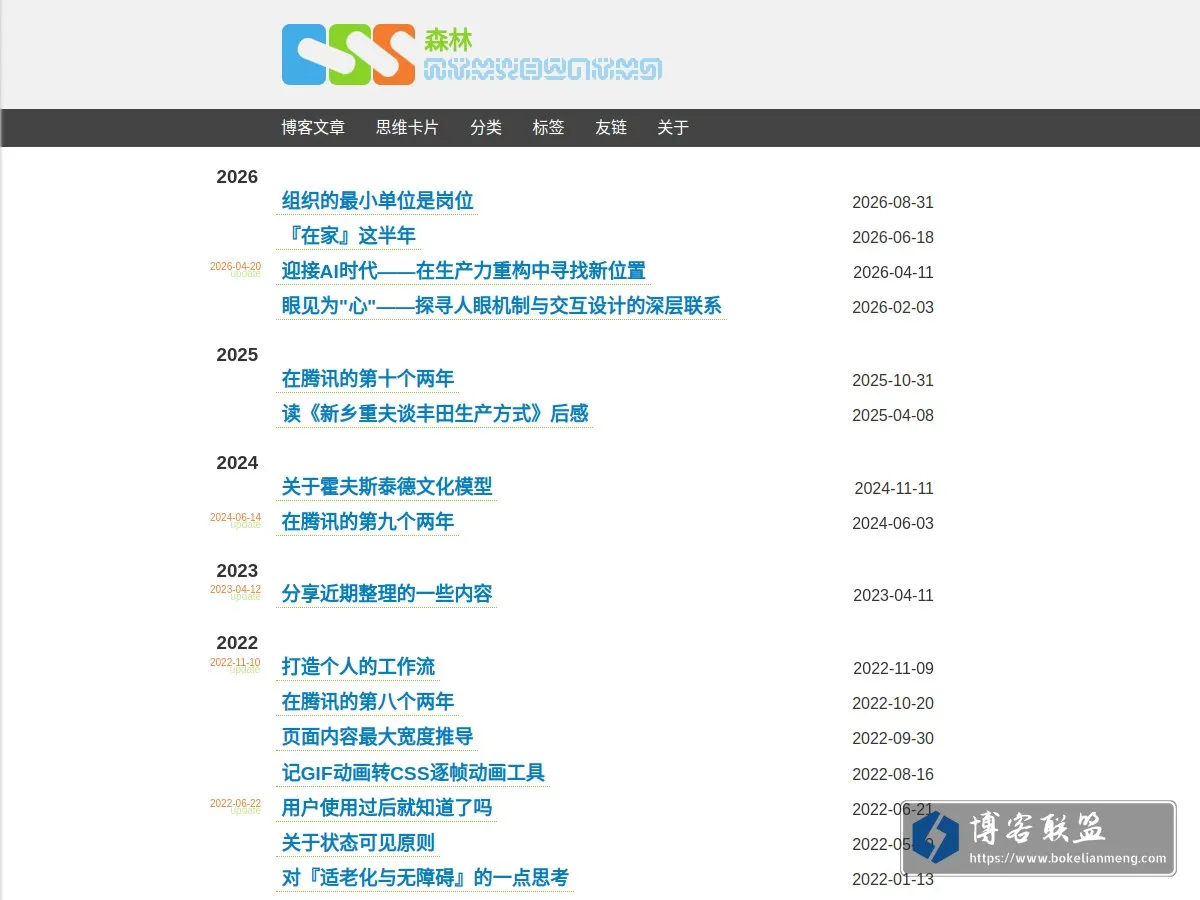Open article 迎接AI时代——在生产力重构中寻找新位置
This screenshot has width=1200, height=900.
[x=463, y=271]
